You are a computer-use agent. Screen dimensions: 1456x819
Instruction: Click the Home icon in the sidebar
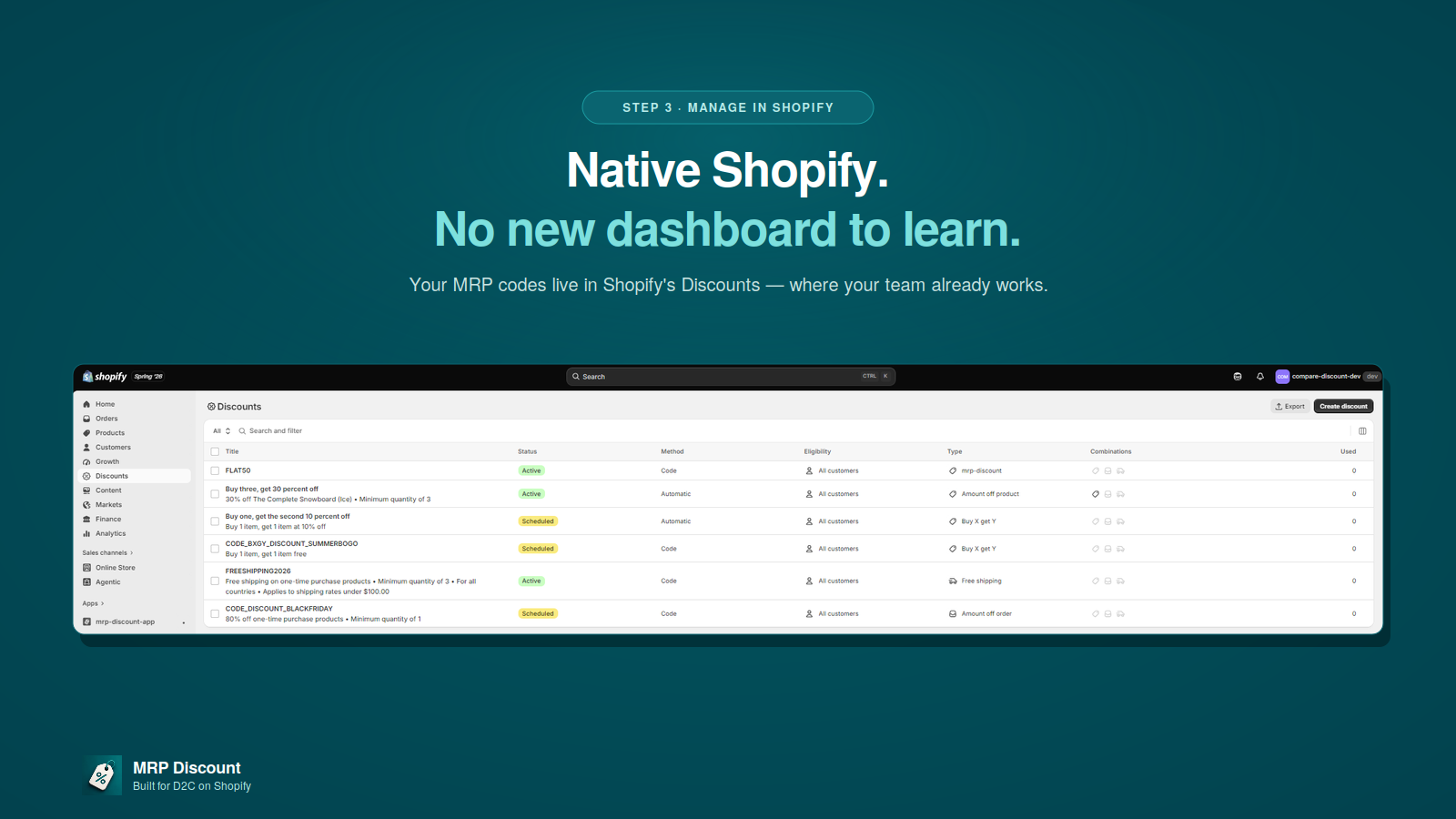(86, 404)
